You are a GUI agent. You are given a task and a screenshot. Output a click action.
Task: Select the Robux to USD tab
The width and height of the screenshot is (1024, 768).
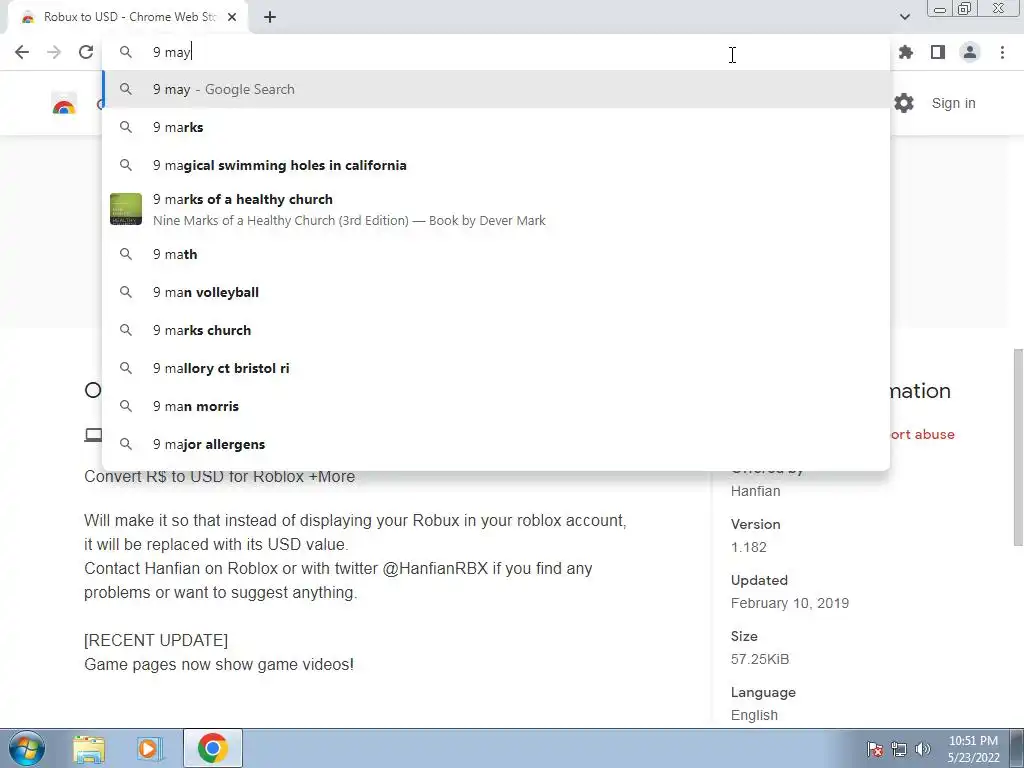[x=127, y=17]
